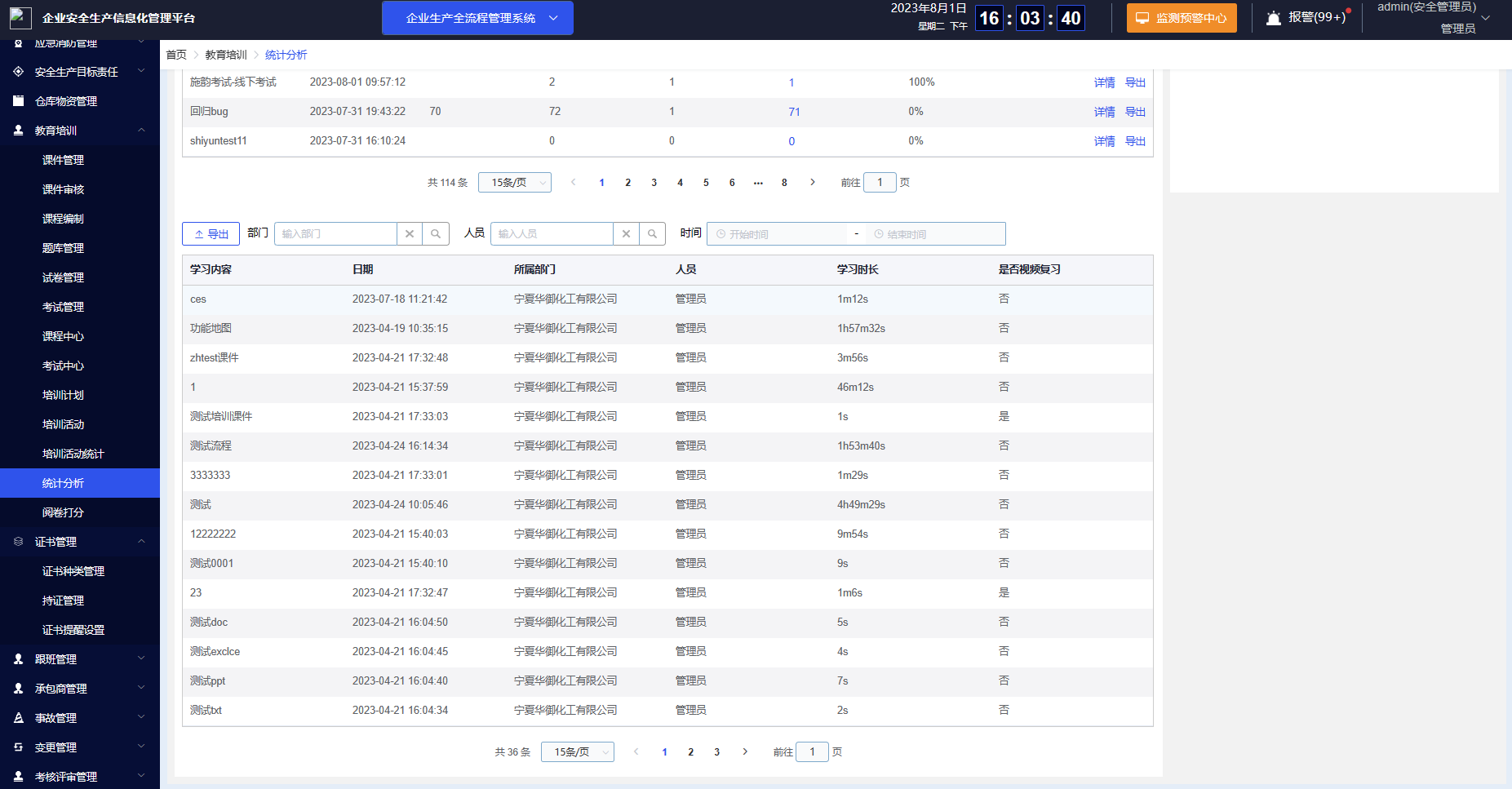Screen dimensions: 1512x789
Task: Click the platform logo icon
Action: coord(20,18)
